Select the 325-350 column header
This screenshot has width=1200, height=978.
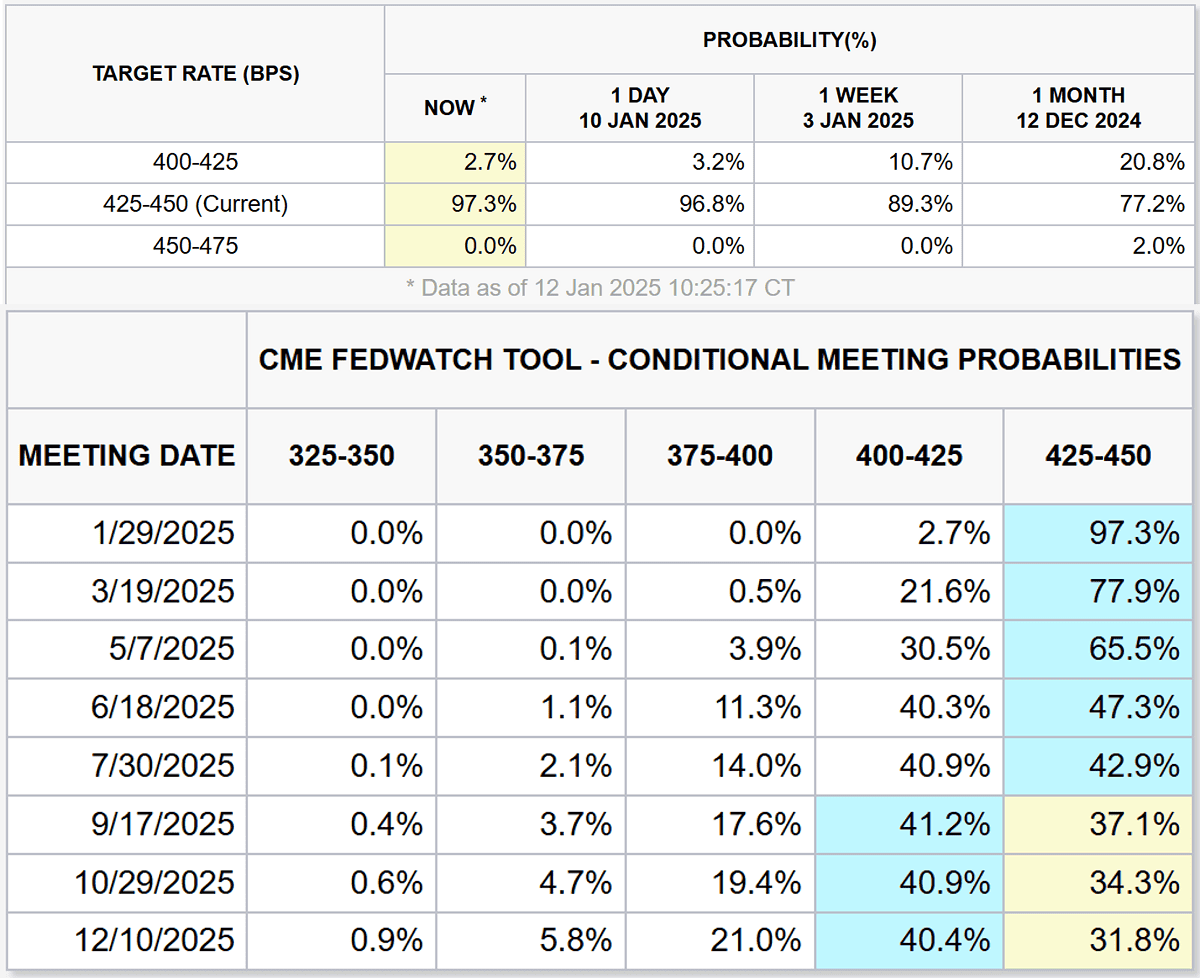[342, 456]
